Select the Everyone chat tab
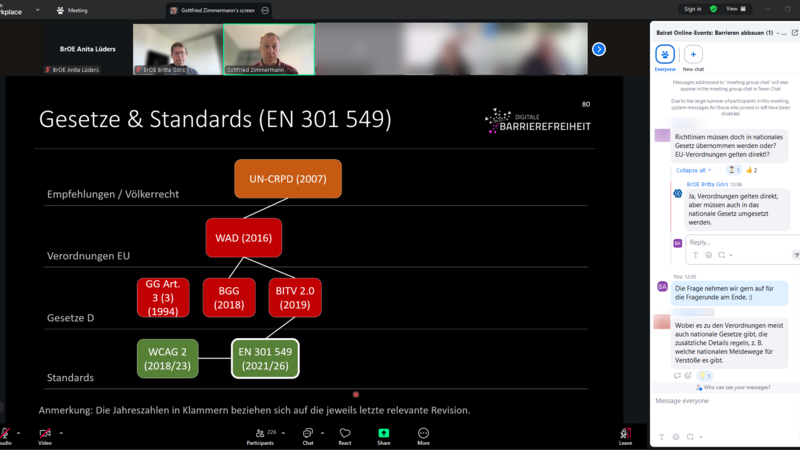The width and height of the screenshot is (800, 450). (665, 55)
